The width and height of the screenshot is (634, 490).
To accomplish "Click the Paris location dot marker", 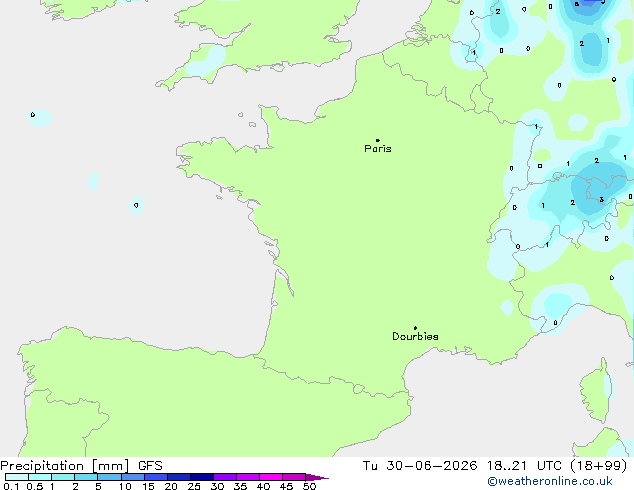I will pyautogui.click(x=378, y=140).
